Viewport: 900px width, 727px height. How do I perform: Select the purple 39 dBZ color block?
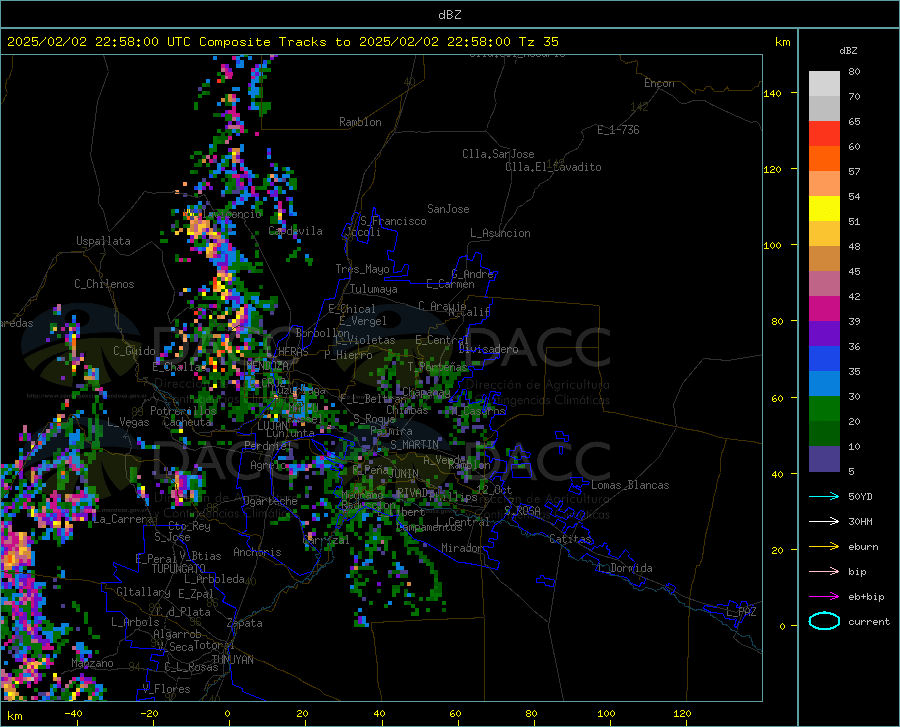[824, 334]
